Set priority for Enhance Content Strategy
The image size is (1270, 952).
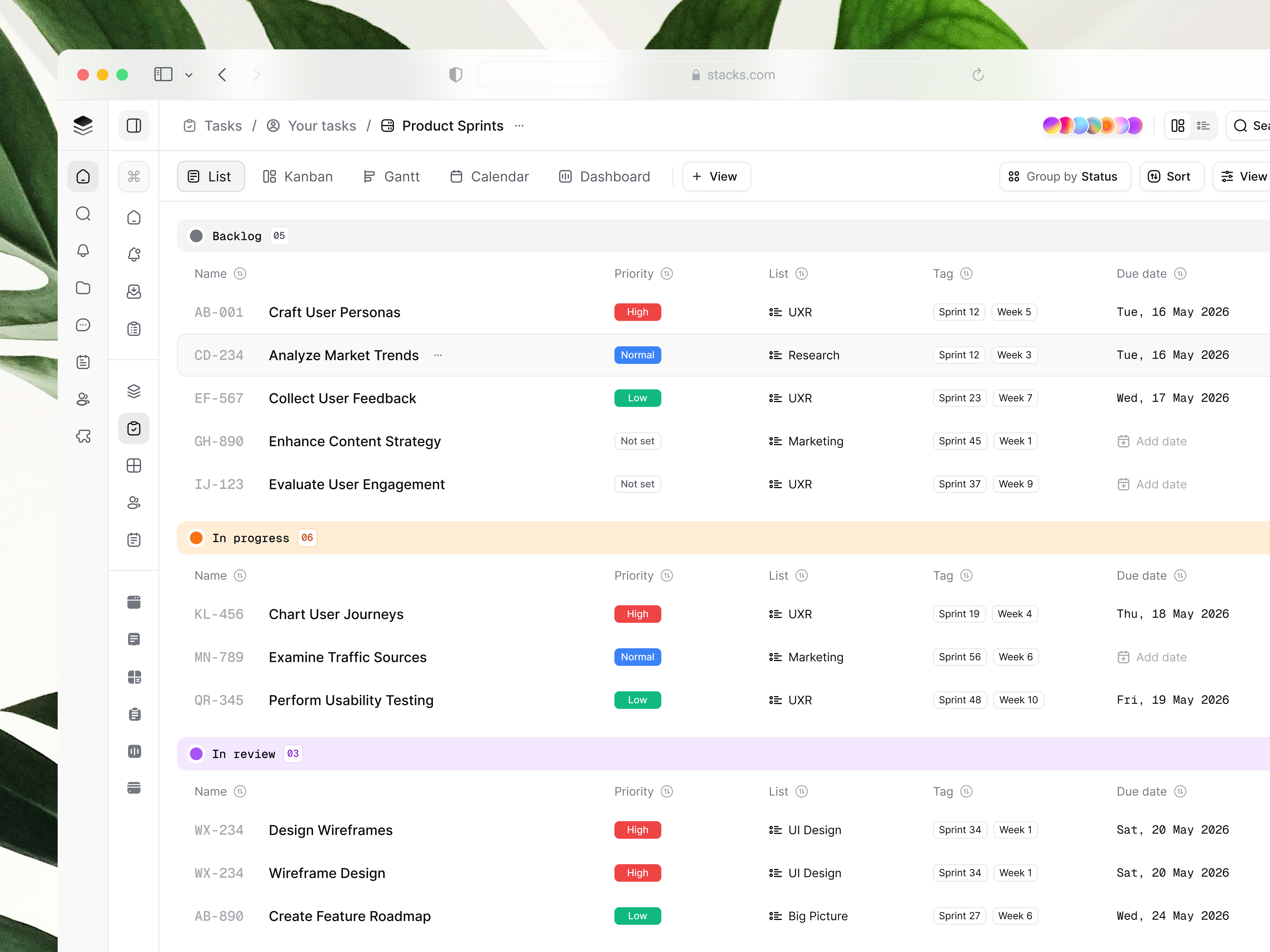click(x=637, y=441)
